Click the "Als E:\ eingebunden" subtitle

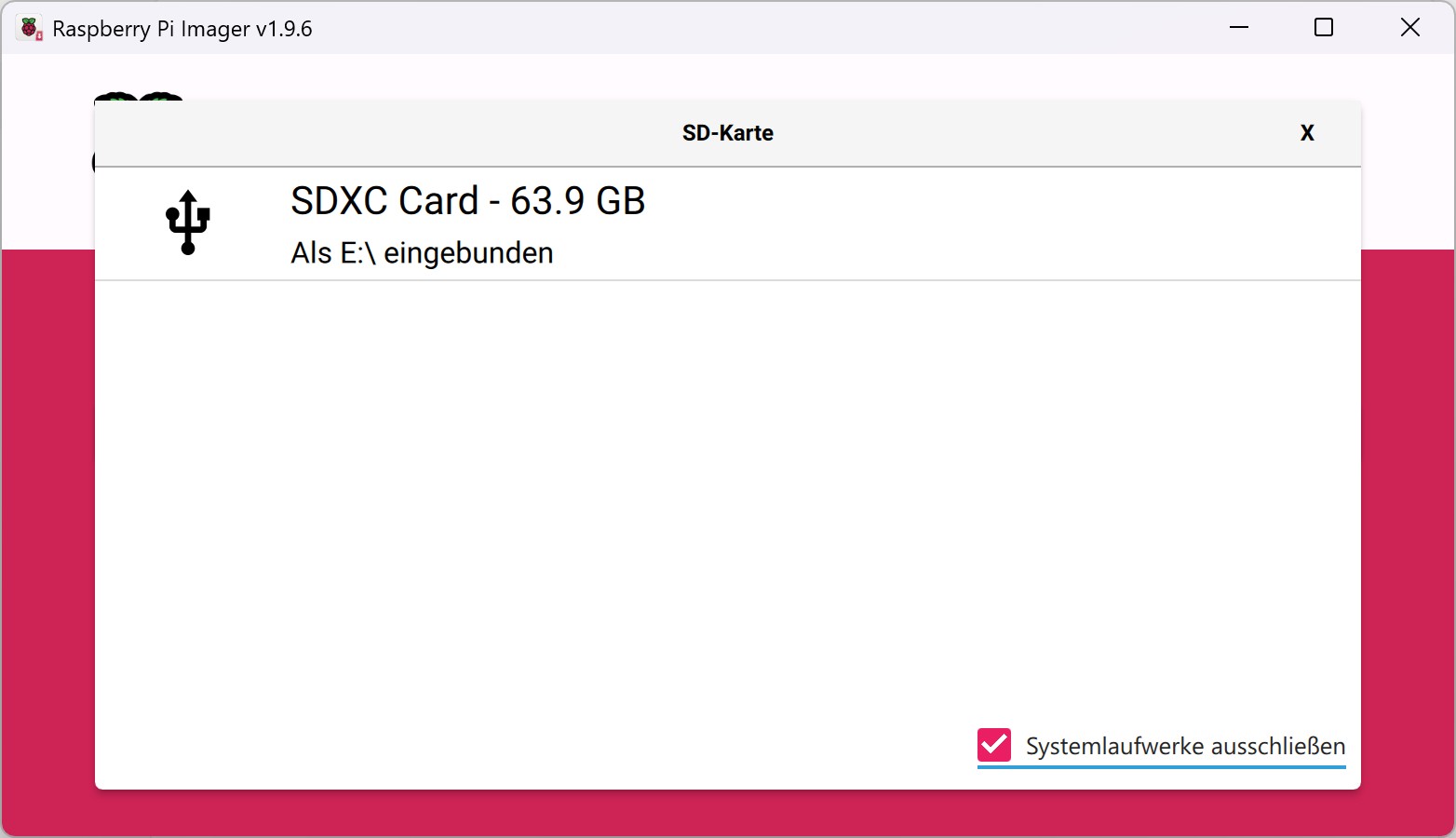422,253
